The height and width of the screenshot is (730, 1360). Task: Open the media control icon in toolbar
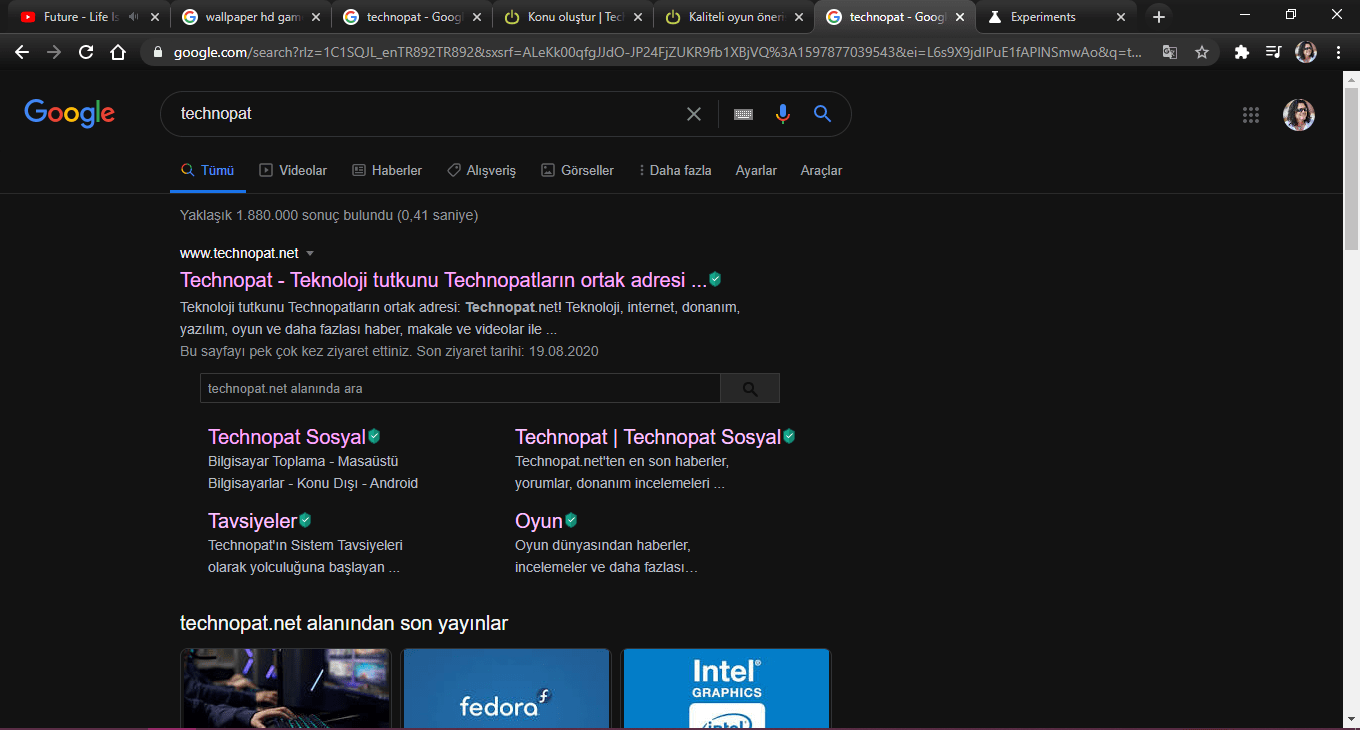tap(1273, 53)
